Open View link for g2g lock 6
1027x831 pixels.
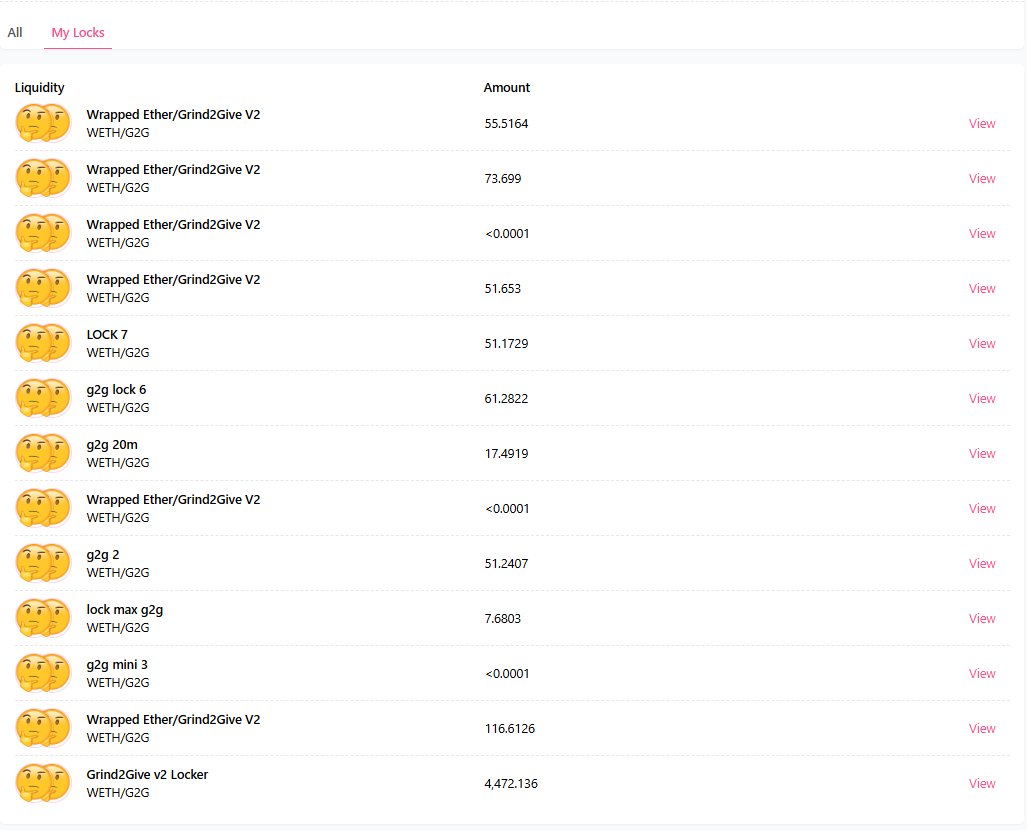tap(982, 398)
